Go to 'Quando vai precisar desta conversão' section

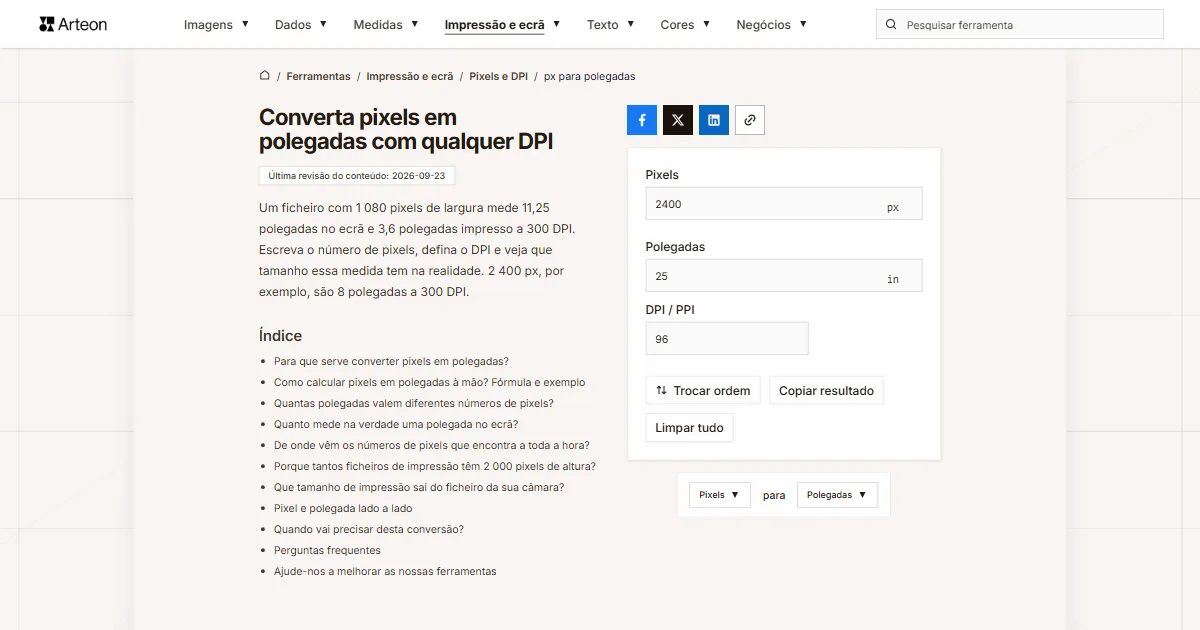click(369, 530)
